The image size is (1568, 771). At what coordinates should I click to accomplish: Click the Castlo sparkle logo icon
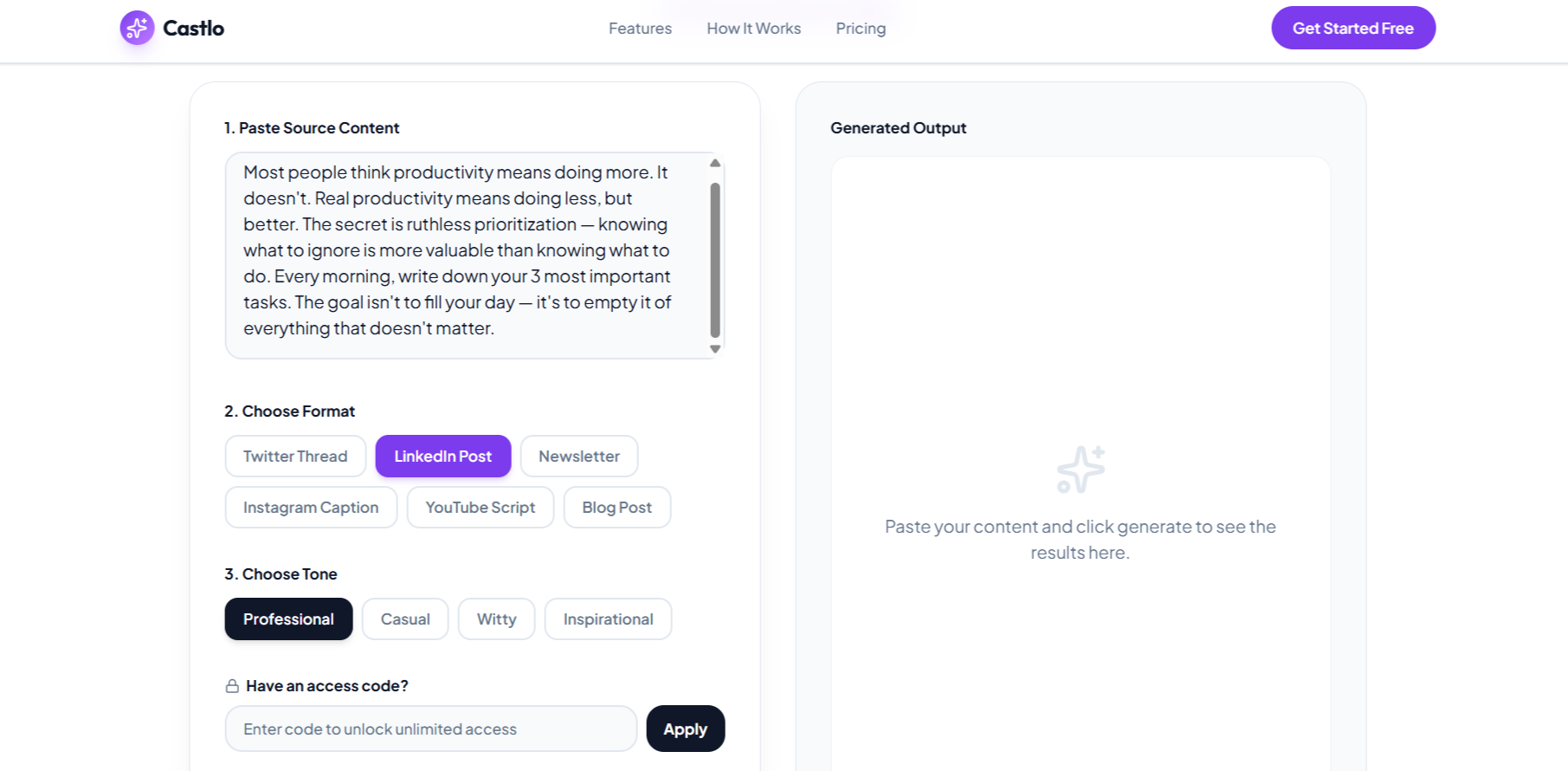coord(137,28)
